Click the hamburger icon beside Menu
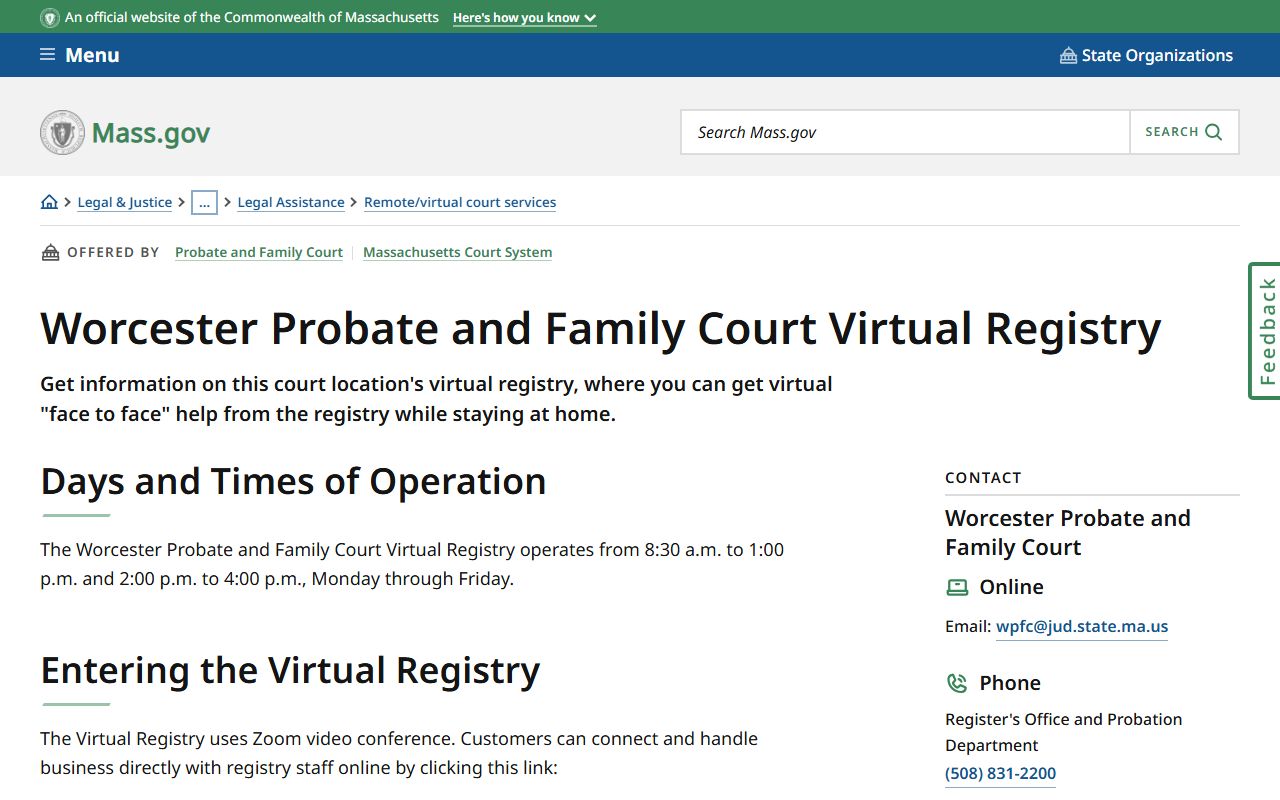This screenshot has width=1280, height=800. [x=47, y=54]
